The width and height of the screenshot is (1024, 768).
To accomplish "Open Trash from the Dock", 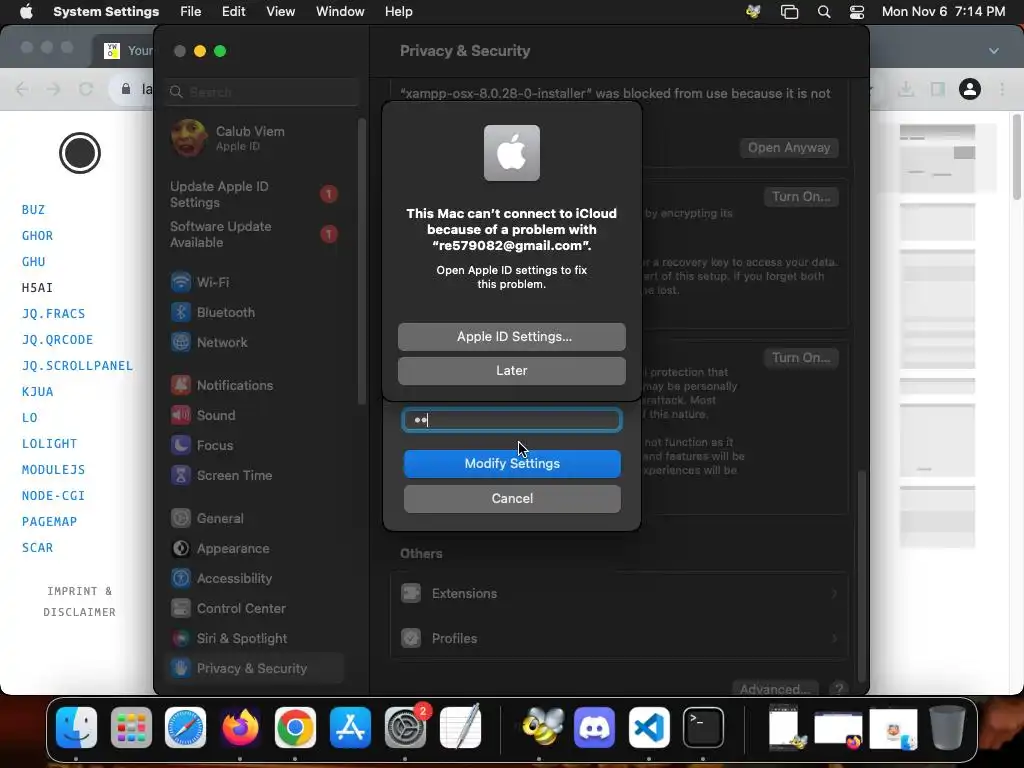I will [948, 727].
